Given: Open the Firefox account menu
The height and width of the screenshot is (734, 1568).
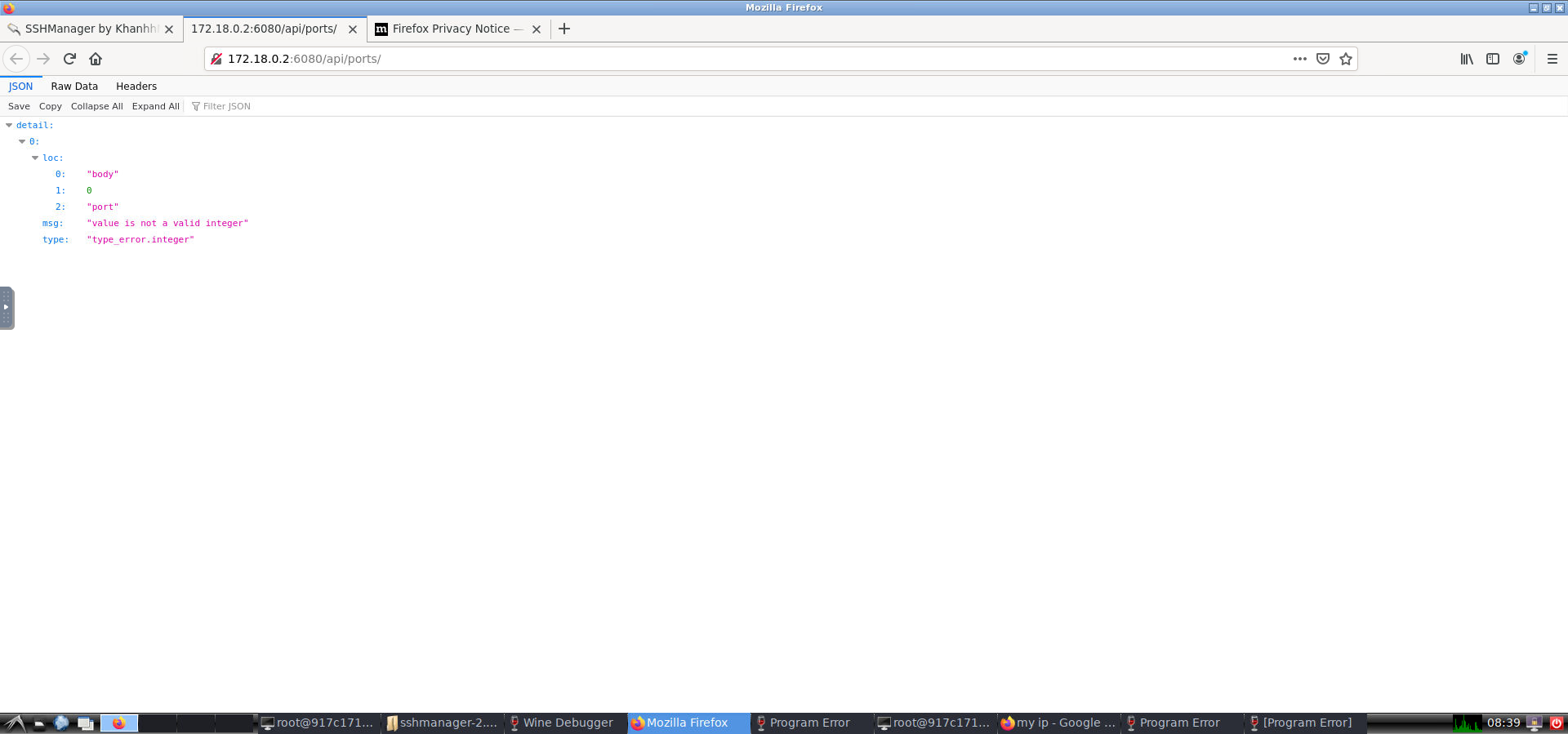Looking at the screenshot, I should (1519, 59).
